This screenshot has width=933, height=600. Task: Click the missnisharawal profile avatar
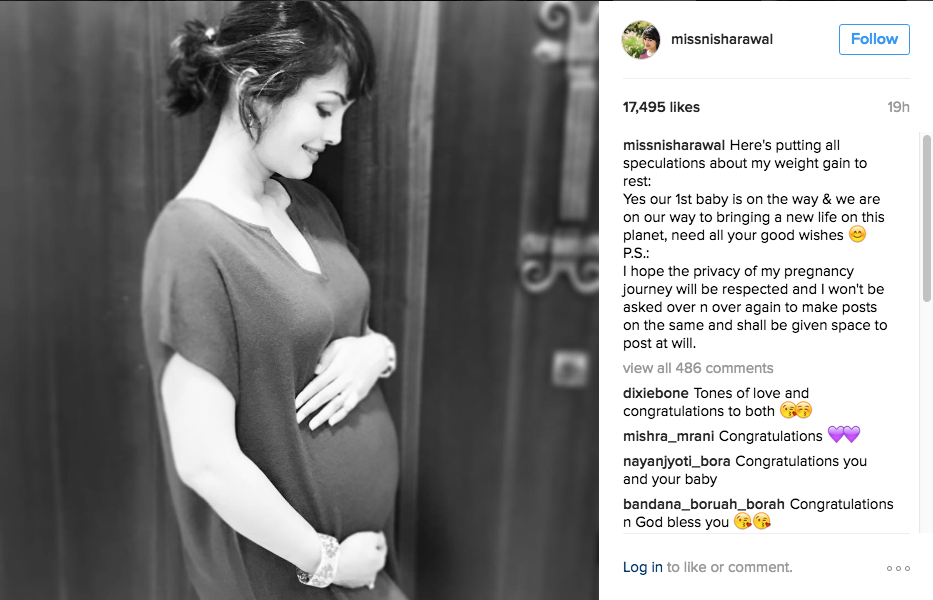click(641, 40)
